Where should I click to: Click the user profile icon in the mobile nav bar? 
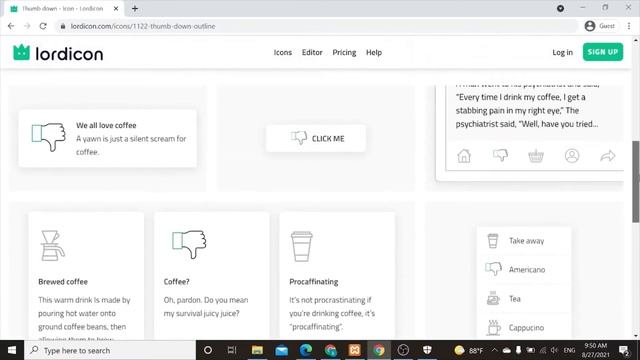(x=572, y=156)
